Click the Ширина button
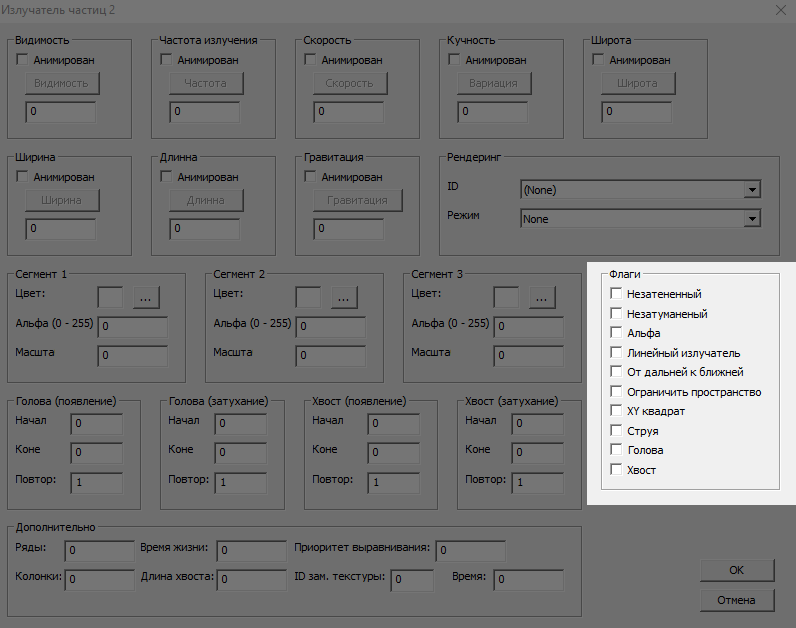Image resolution: width=796 pixels, height=628 pixels. (62, 200)
